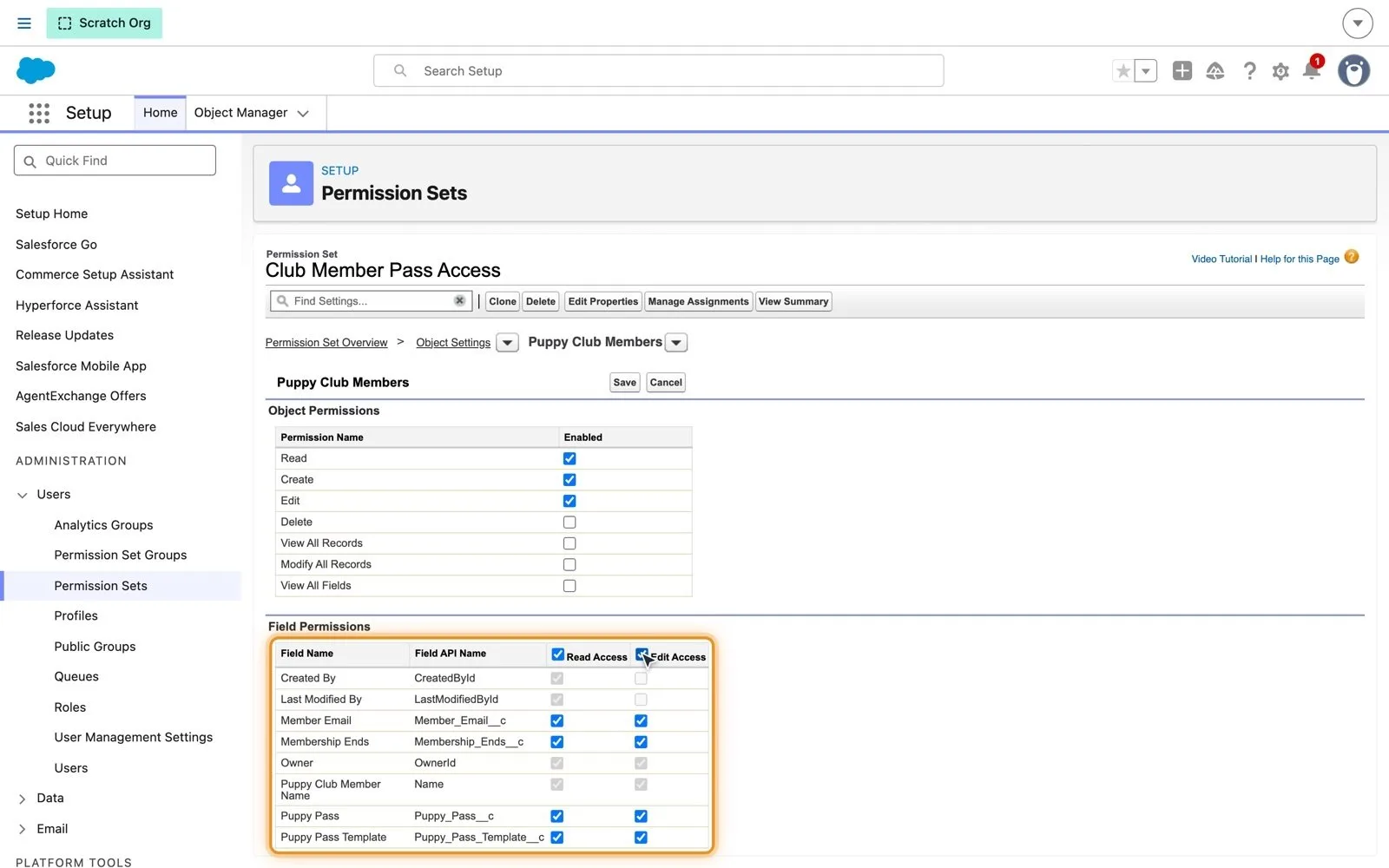Enable View All Fields permission
Screen dimensions: 1389x868
(569, 586)
